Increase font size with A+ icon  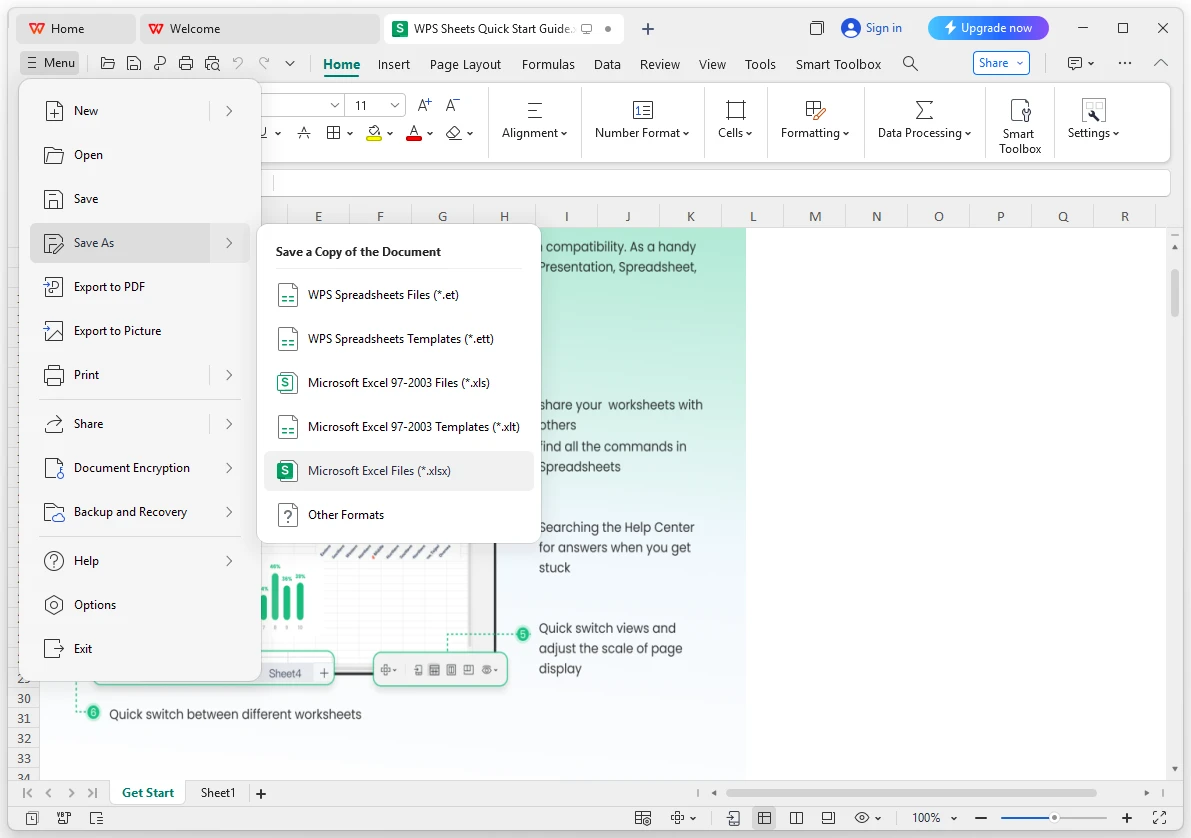(x=425, y=105)
